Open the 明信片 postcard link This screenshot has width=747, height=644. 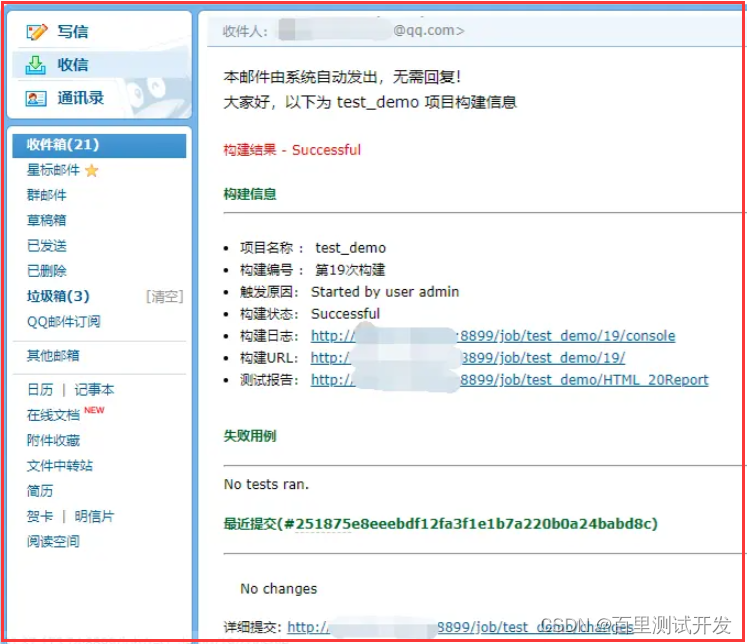coord(94,516)
